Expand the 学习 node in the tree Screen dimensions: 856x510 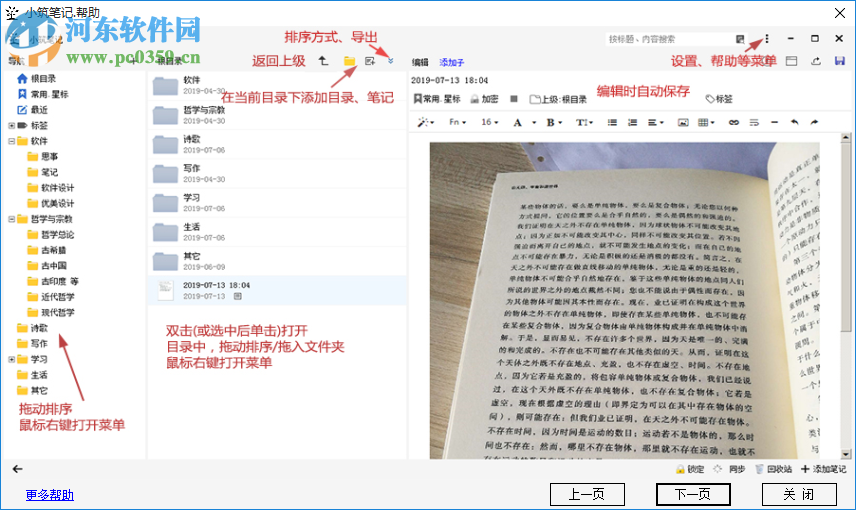[x=11, y=359]
